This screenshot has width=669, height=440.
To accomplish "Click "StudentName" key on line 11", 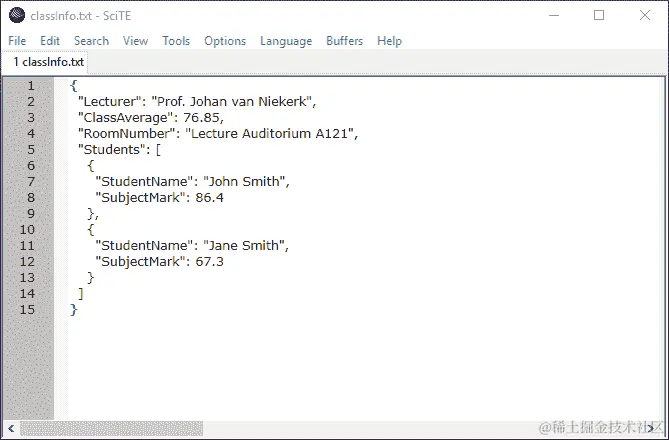I will 144,246.
